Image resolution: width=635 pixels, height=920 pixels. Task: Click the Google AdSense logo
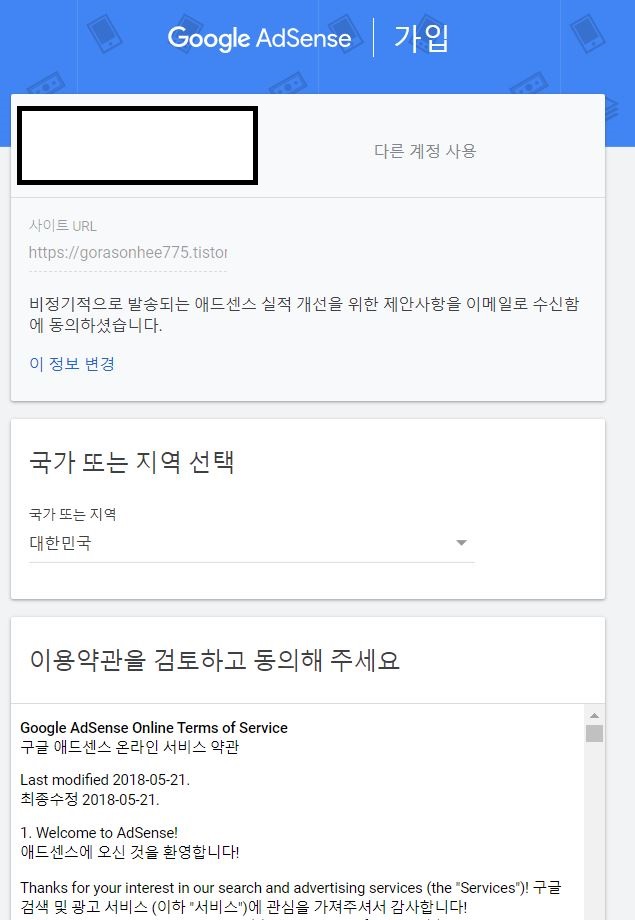coord(259,38)
